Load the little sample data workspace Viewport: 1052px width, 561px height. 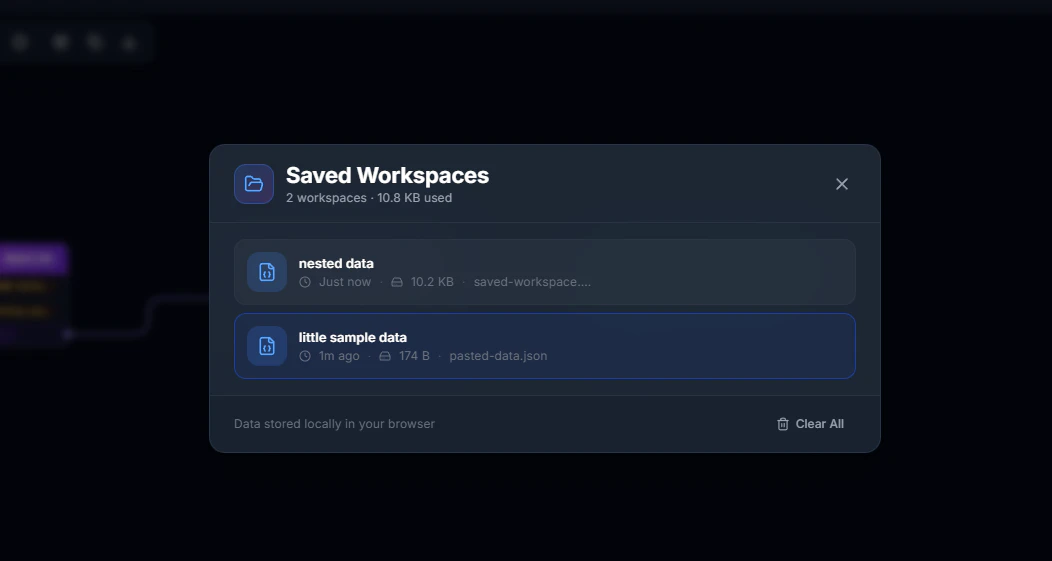tap(545, 346)
